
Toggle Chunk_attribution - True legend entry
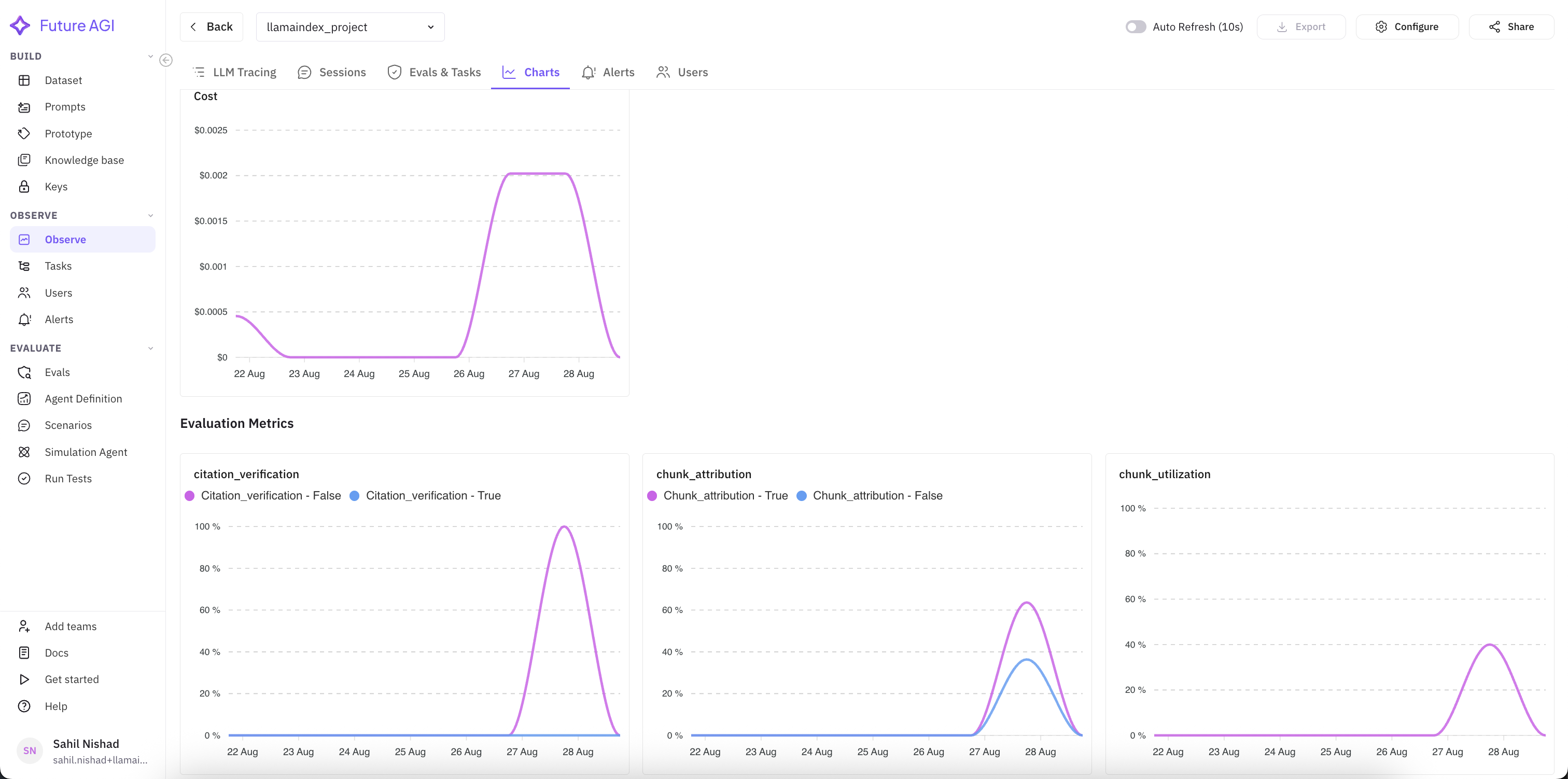(x=718, y=495)
